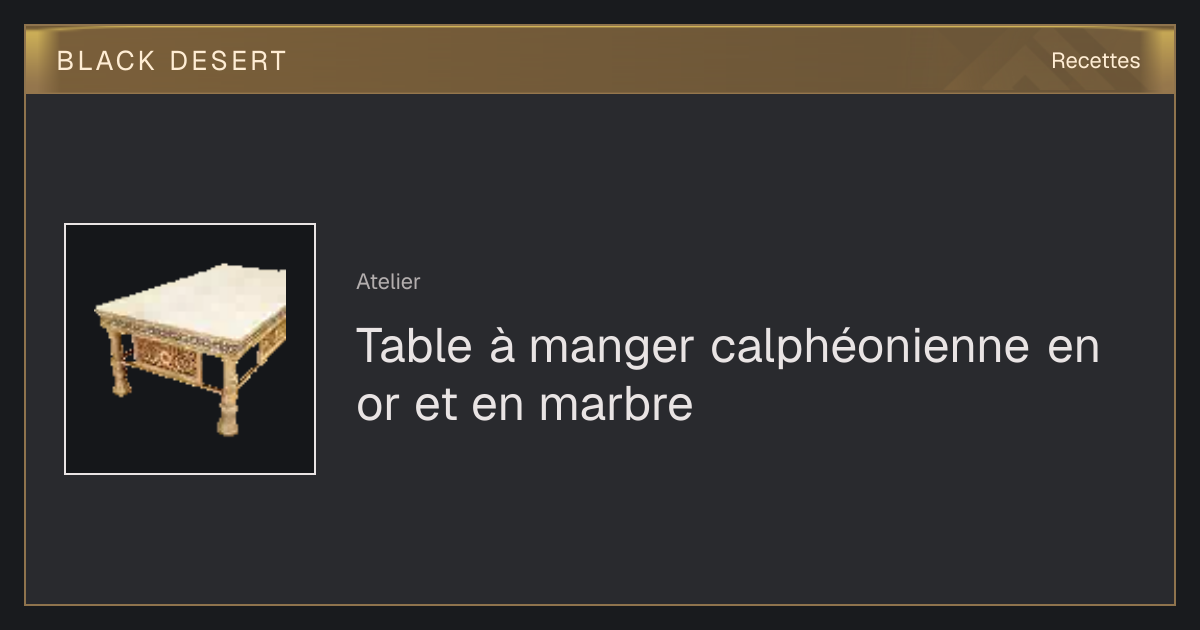
Task: Click the word BLACK in the logo
Action: tap(106, 61)
